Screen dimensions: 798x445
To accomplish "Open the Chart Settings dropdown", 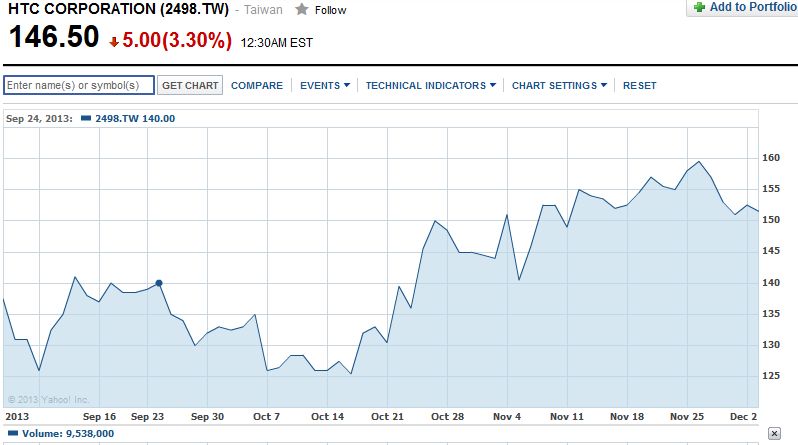I will coord(559,86).
